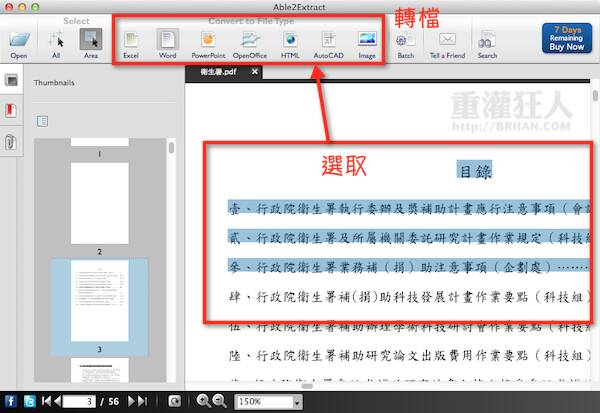Screen dimensions: 600x413
Task: Select page 3 thumbnail
Action: pyautogui.click(x=99, y=301)
